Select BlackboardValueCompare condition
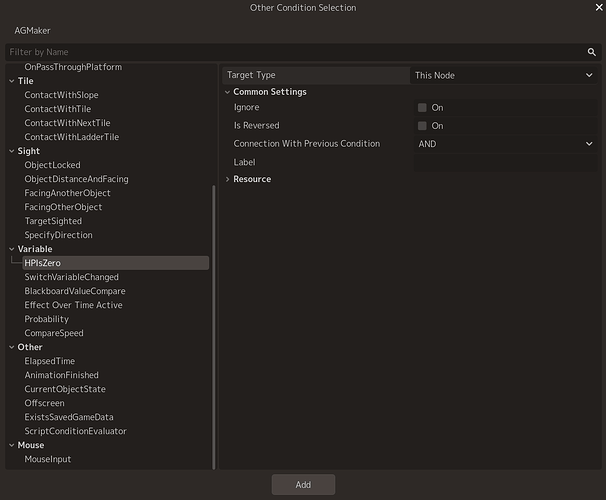Image resolution: width=606 pixels, height=500 pixels. 75,291
